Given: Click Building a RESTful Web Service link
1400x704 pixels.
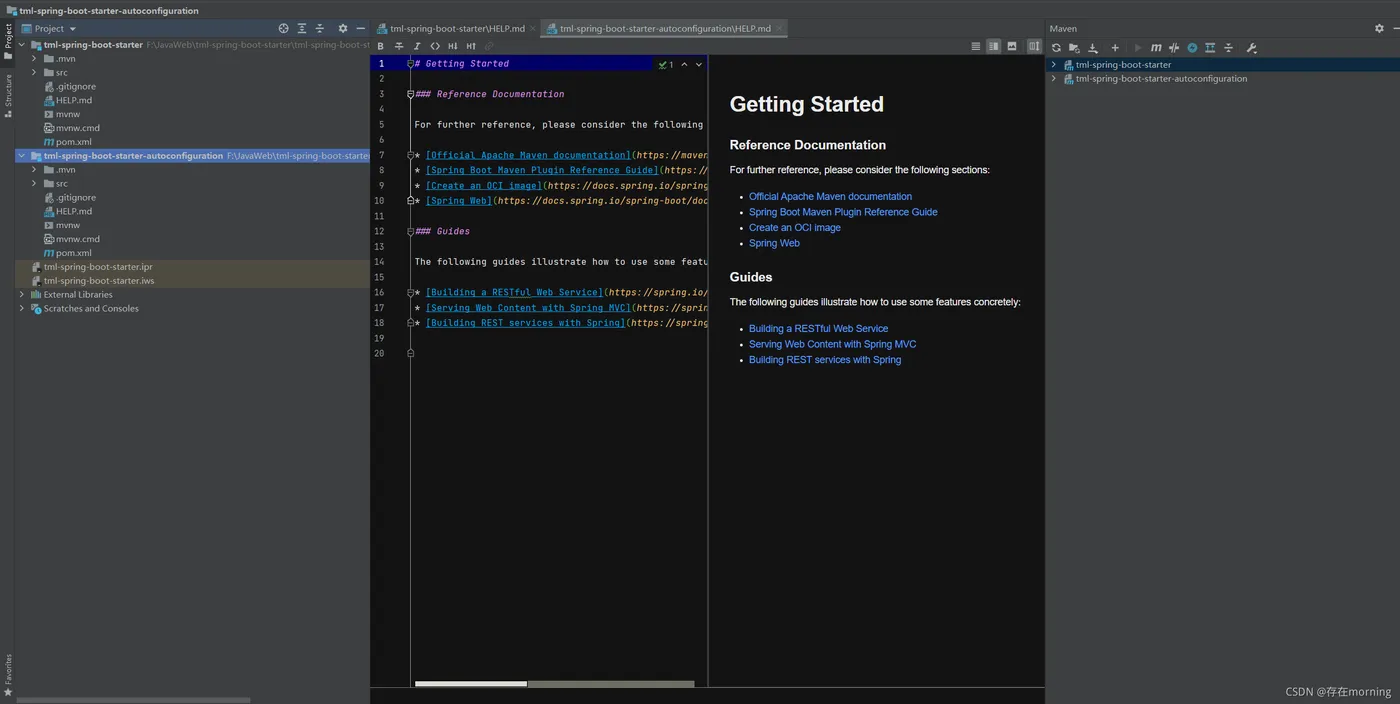Looking at the screenshot, I should click(x=818, y=328).
